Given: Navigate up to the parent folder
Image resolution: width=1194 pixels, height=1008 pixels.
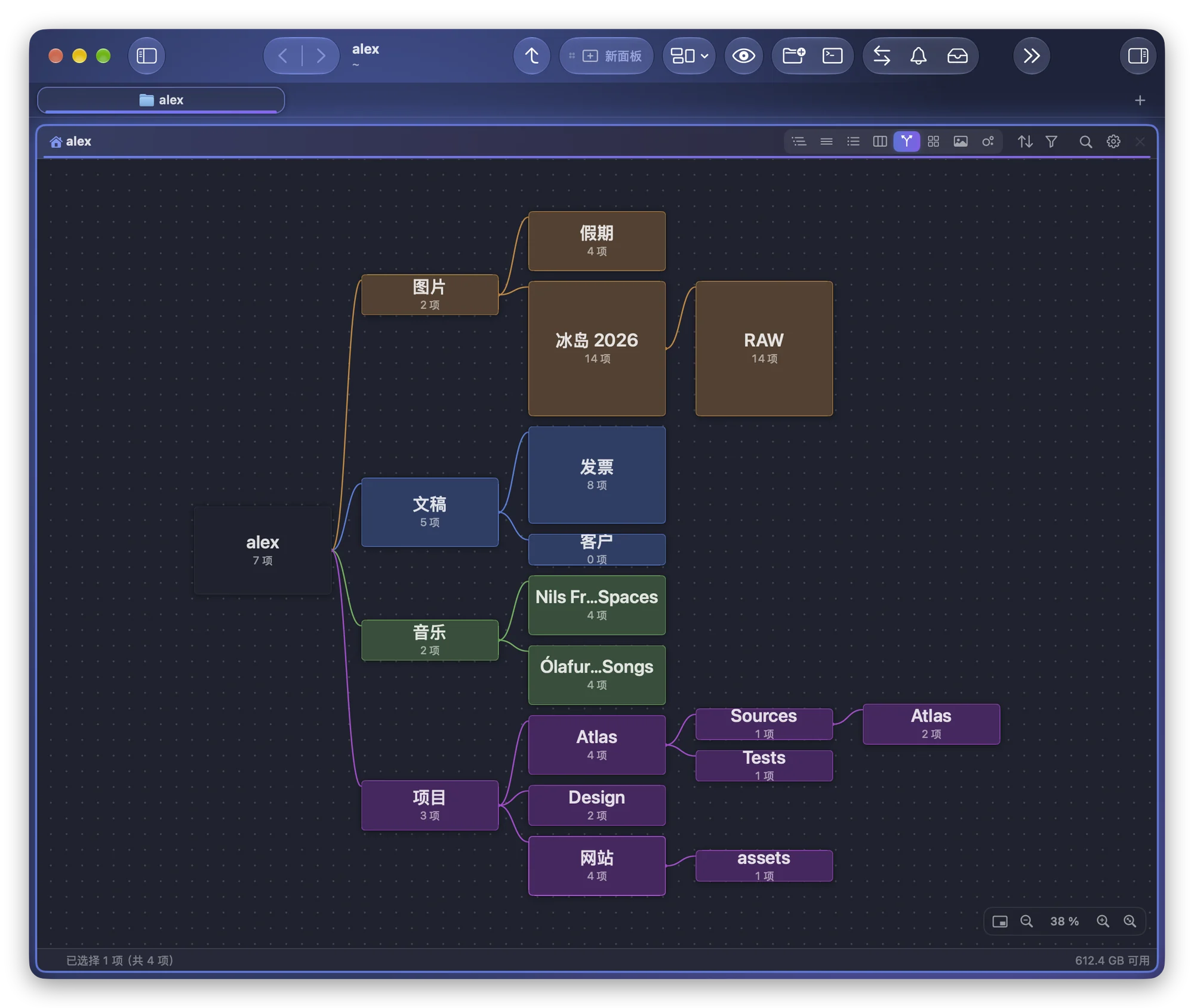Looking at the screenshot, I should coord(531,56).
